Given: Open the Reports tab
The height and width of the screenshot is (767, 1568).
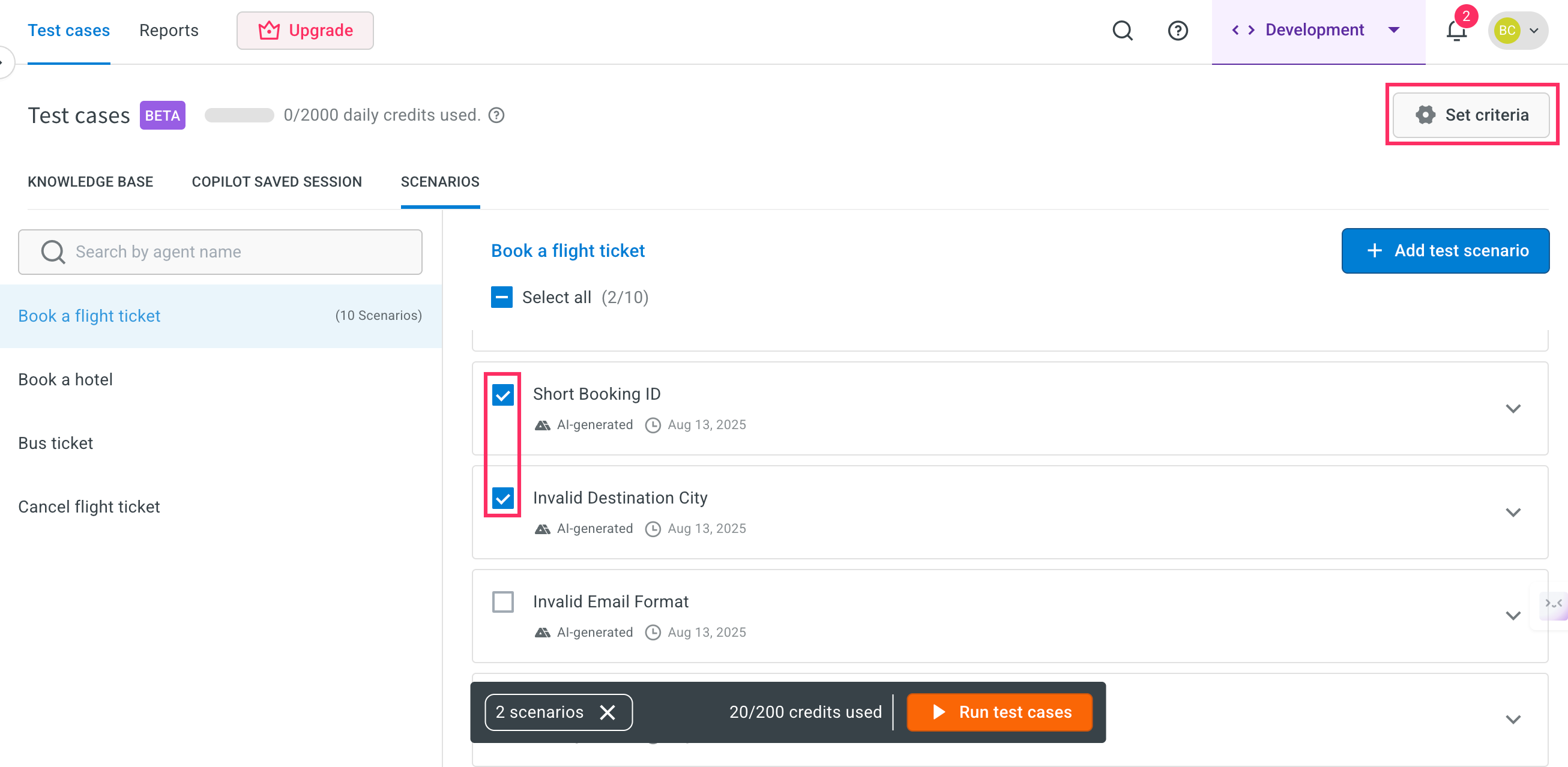Looking at the screenshot, I should click(169, 31).
